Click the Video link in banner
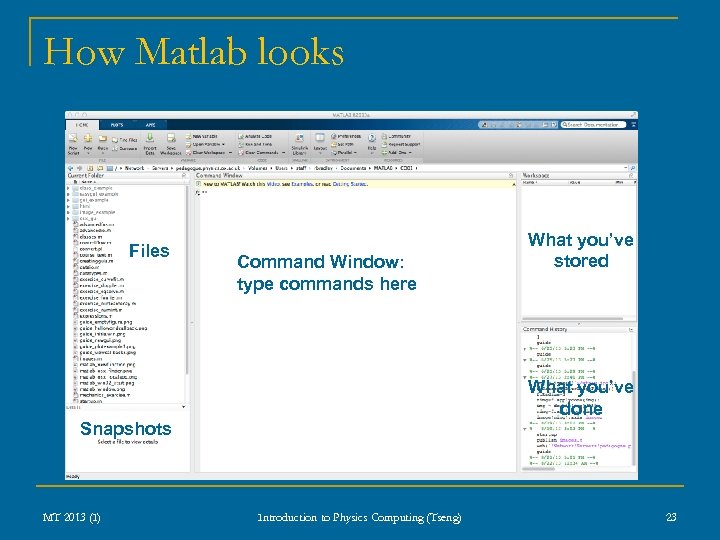720x540 pixels. coord(272,184)
